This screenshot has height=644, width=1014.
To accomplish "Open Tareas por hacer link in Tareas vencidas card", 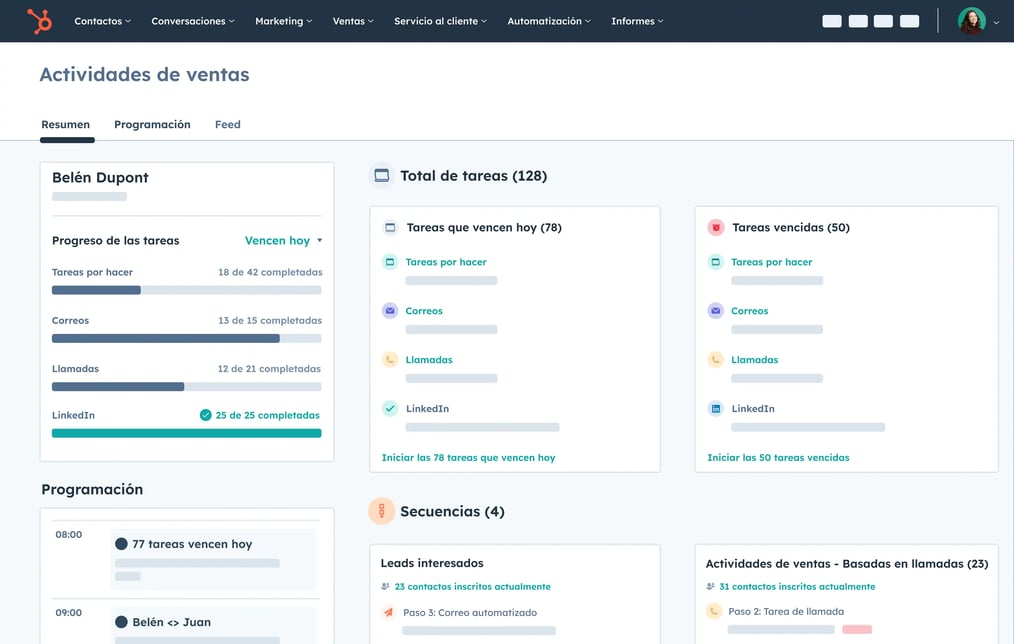I will point(771,262).
